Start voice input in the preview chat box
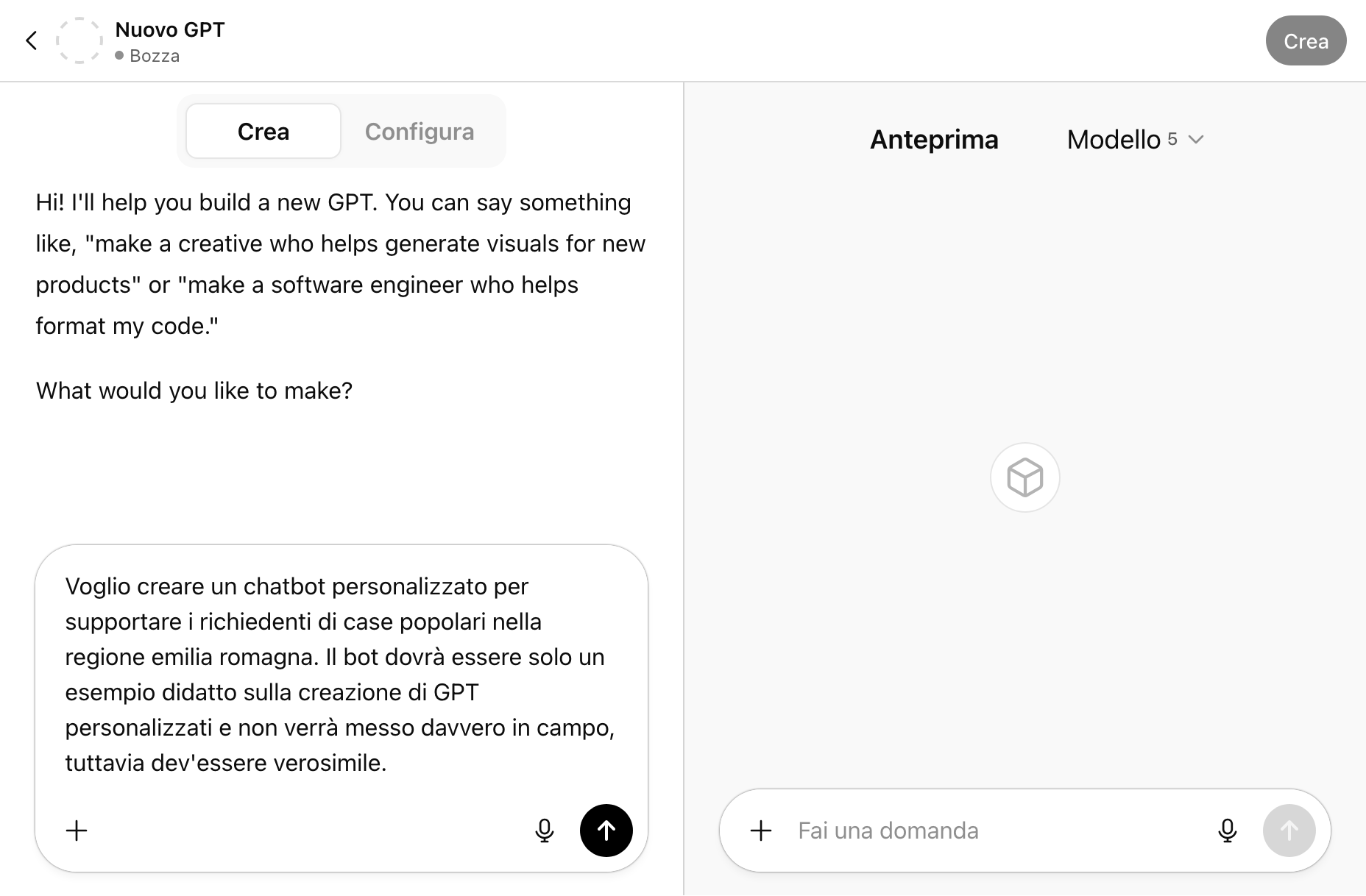The height and width of the screenshot is (896, 1366). pos(1227,831)
